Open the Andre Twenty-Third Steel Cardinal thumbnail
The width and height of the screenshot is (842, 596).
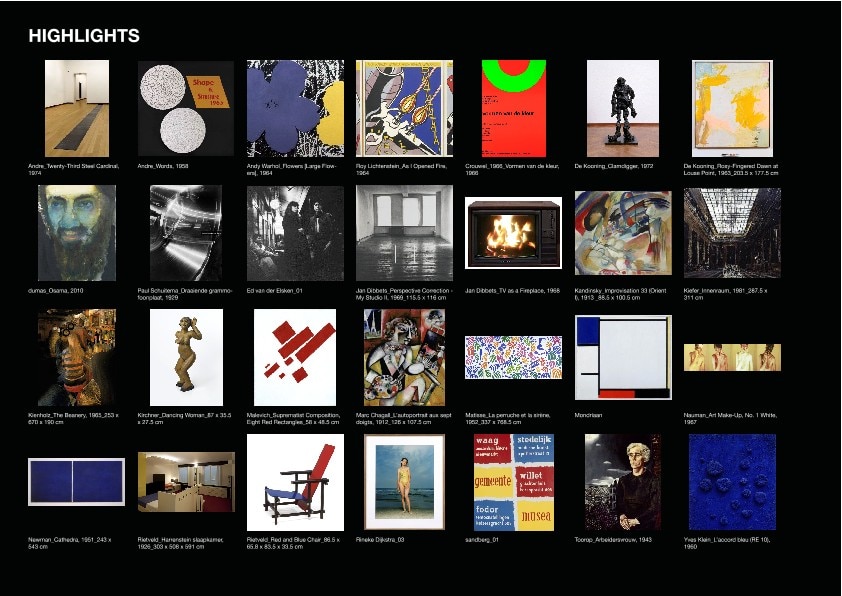point(77,108)
